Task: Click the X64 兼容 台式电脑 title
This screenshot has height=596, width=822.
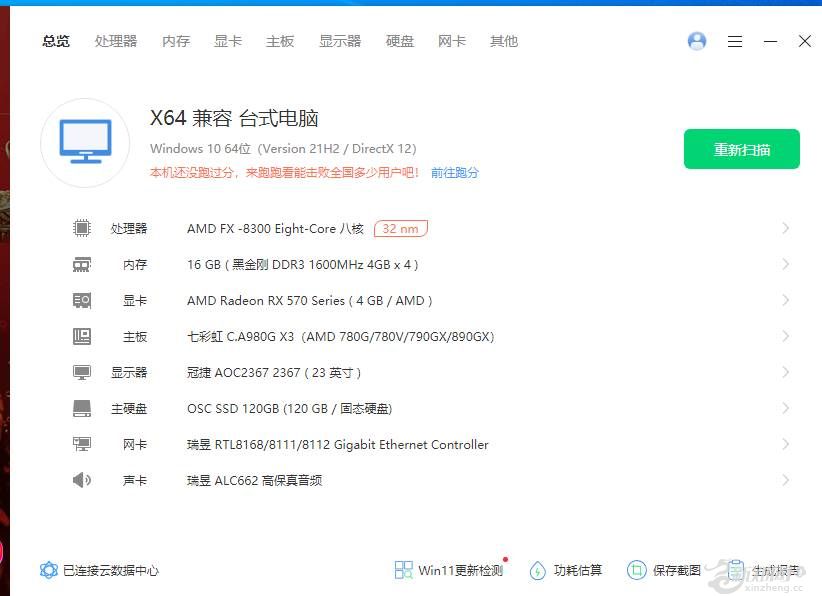Action: pos(234,118)
